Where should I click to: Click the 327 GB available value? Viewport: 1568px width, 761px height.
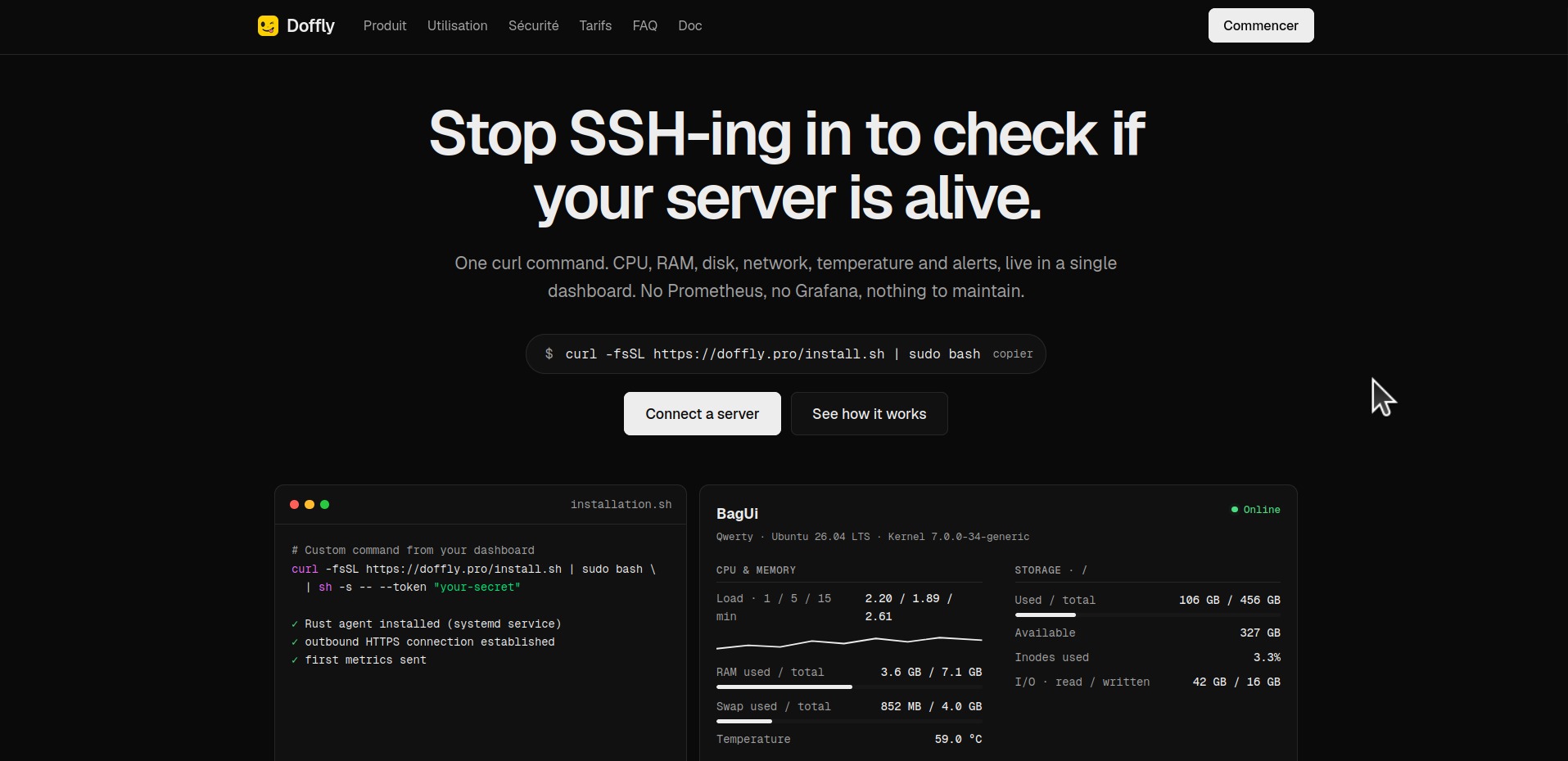(x=1260, y=633)
